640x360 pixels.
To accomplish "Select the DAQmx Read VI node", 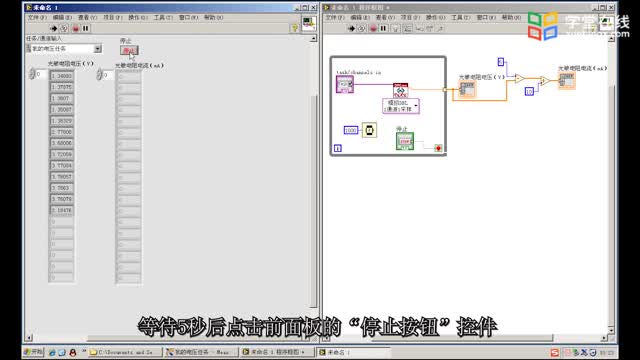I will (400, 90).
